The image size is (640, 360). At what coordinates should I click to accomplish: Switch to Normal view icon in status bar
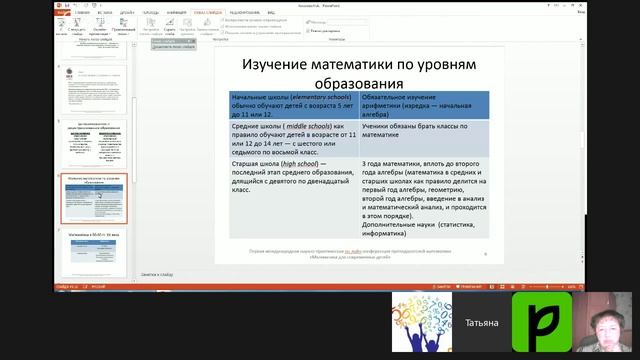tap(492, 287)
